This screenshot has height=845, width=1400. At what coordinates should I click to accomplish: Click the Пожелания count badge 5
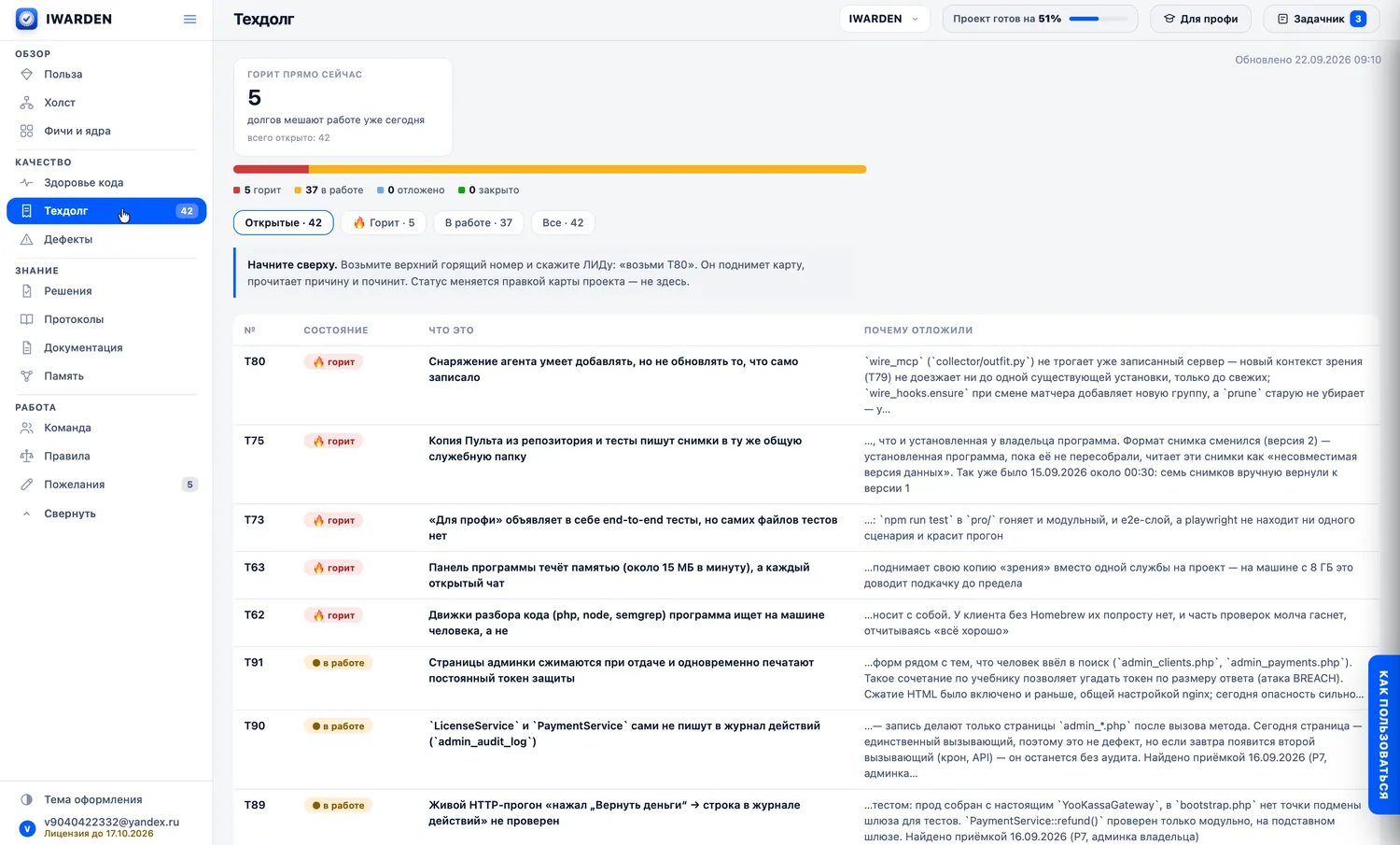(189, 485)
